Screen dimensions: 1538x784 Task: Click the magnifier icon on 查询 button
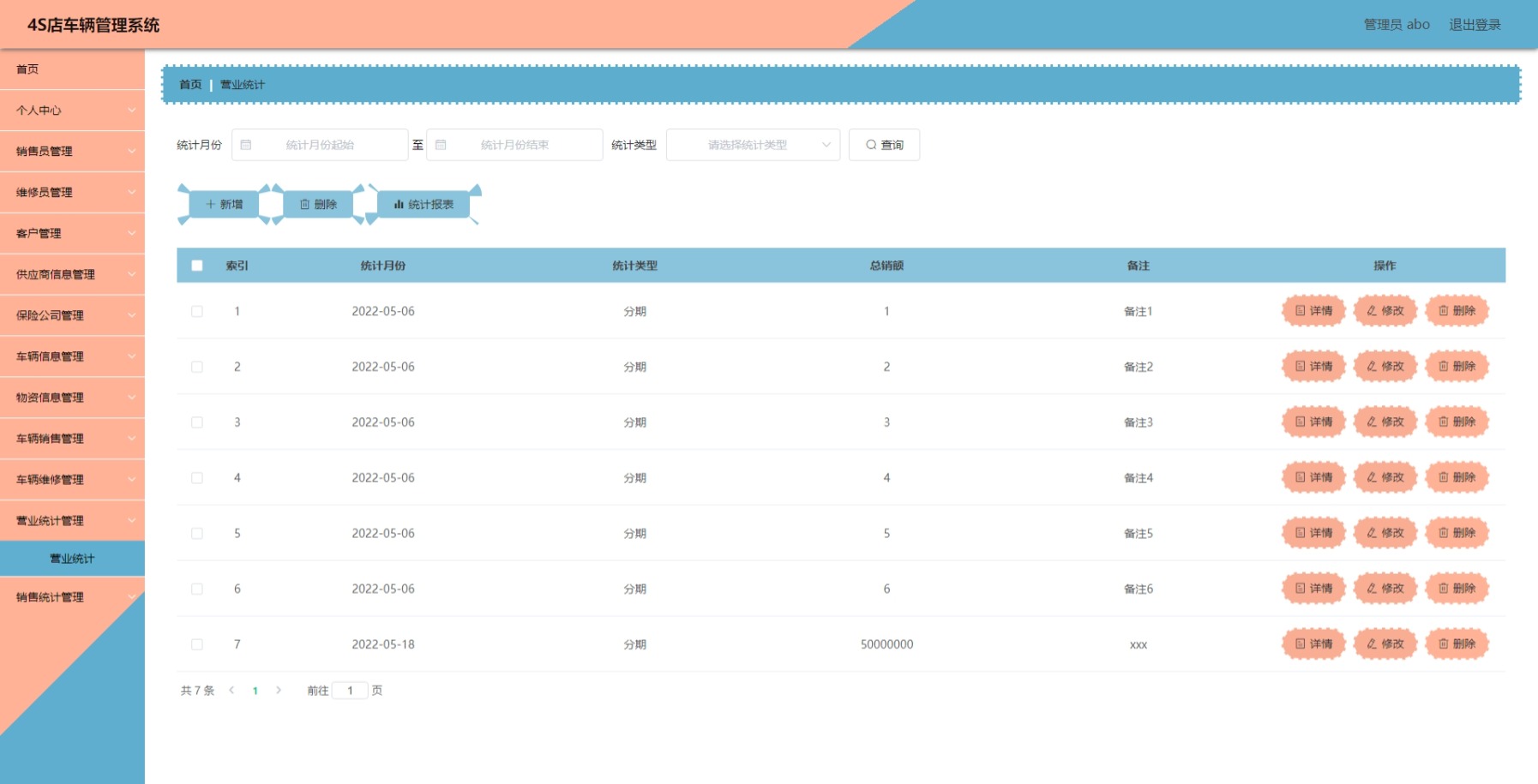pos(871,145)
